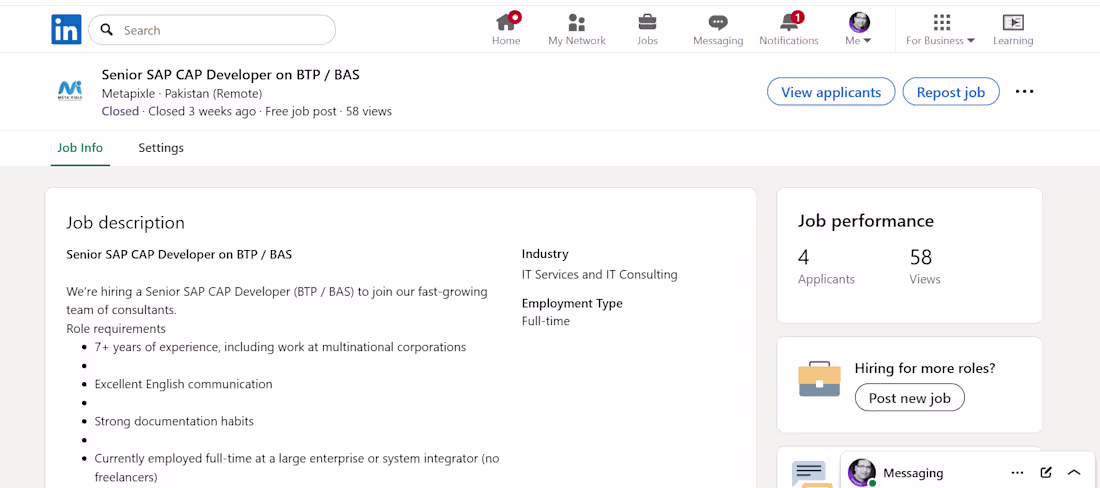The image size is (1100, 488).
Task: Click the Messaging panel profile picture
Action: tap(861, 473)
